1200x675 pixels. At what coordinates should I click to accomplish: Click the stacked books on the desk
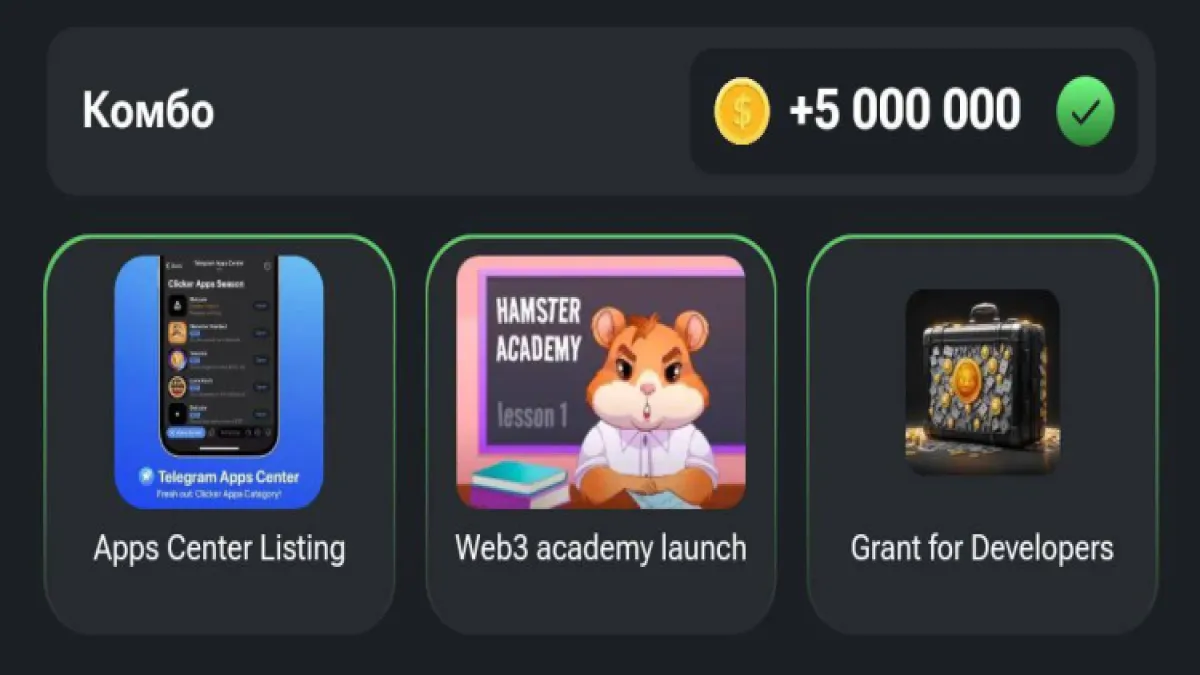(518, 483)
